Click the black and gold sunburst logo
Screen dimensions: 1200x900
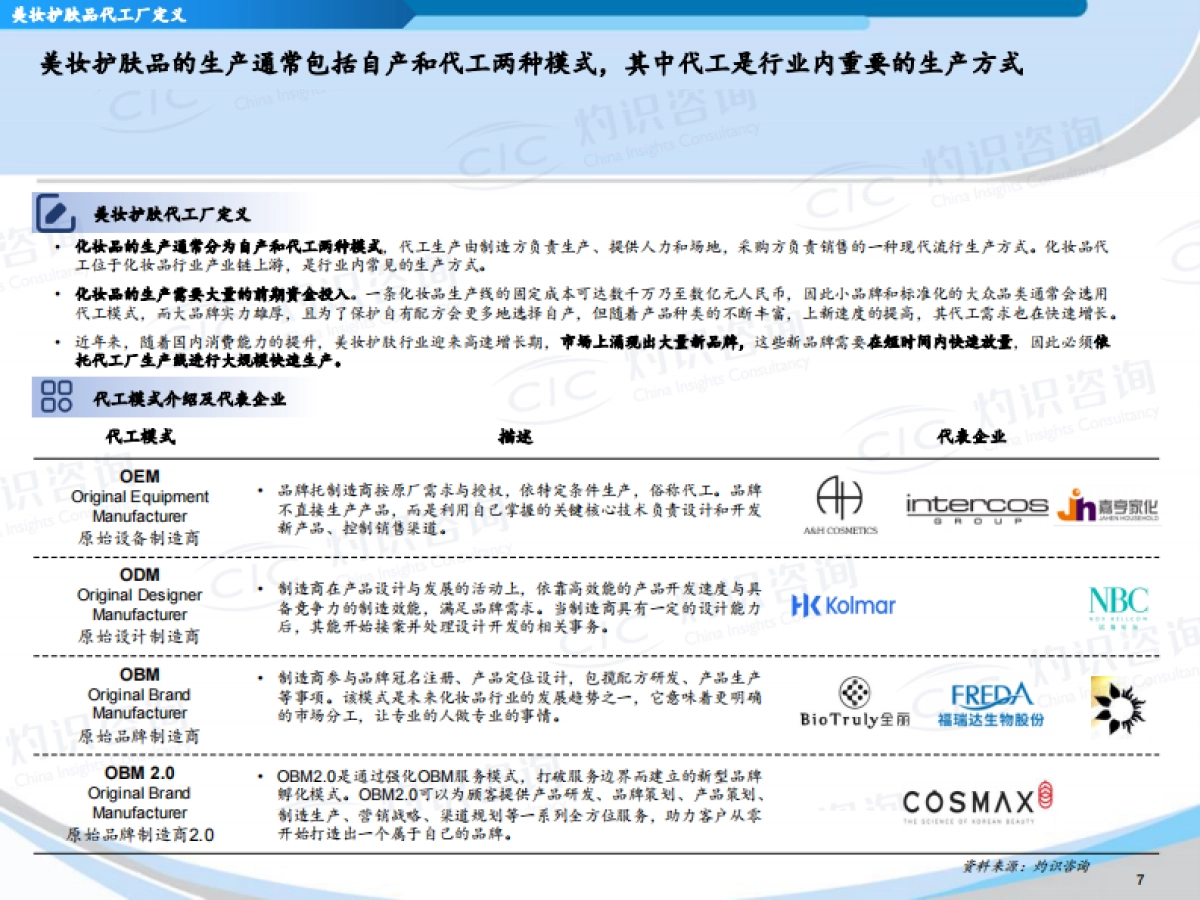[1118, 704]
